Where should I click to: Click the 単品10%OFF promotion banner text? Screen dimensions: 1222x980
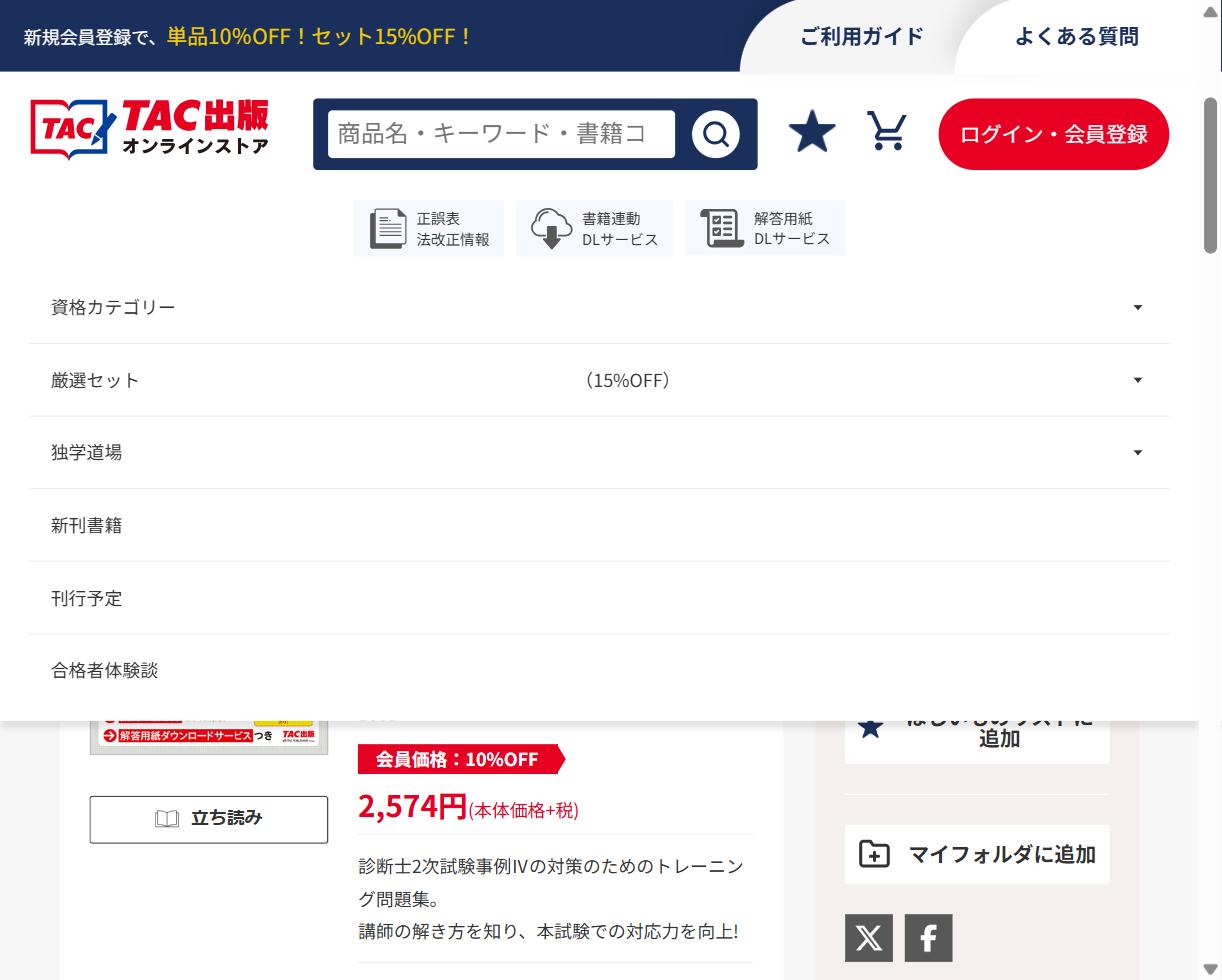[320, 36]
